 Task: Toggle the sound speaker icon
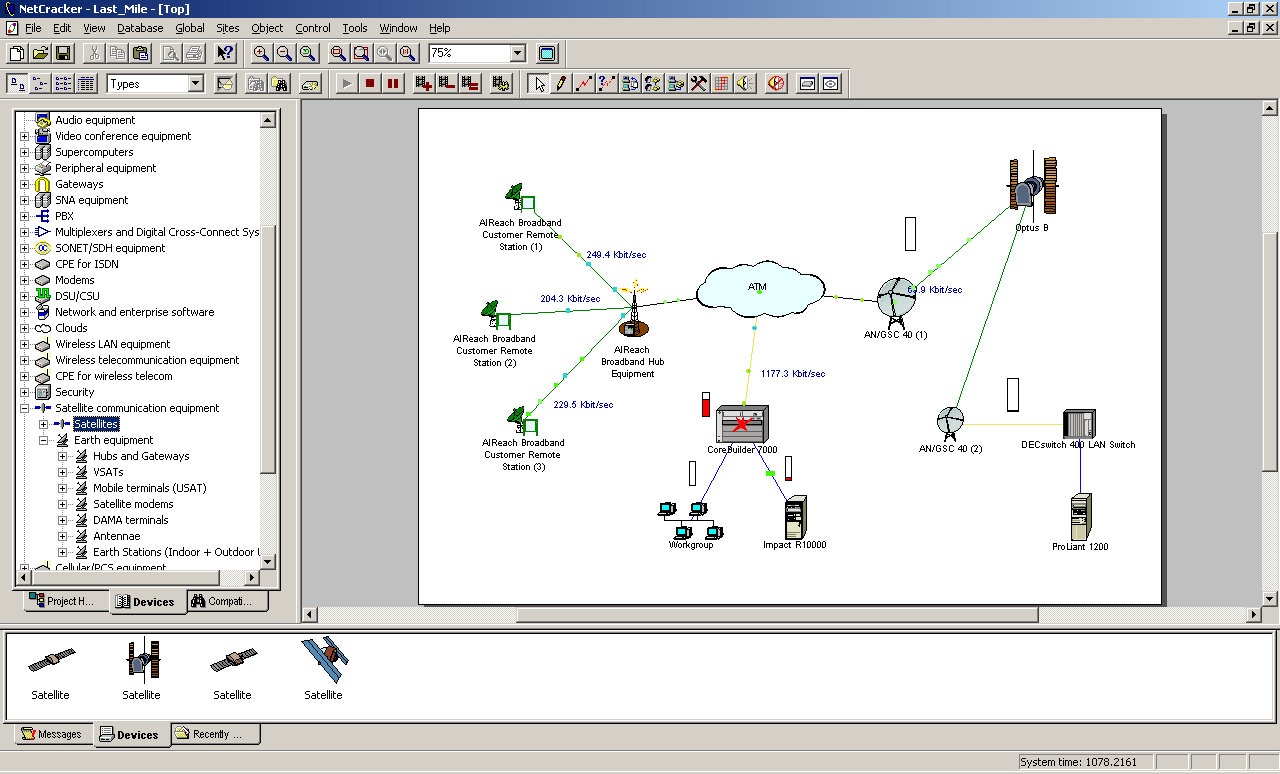point(745,84)
